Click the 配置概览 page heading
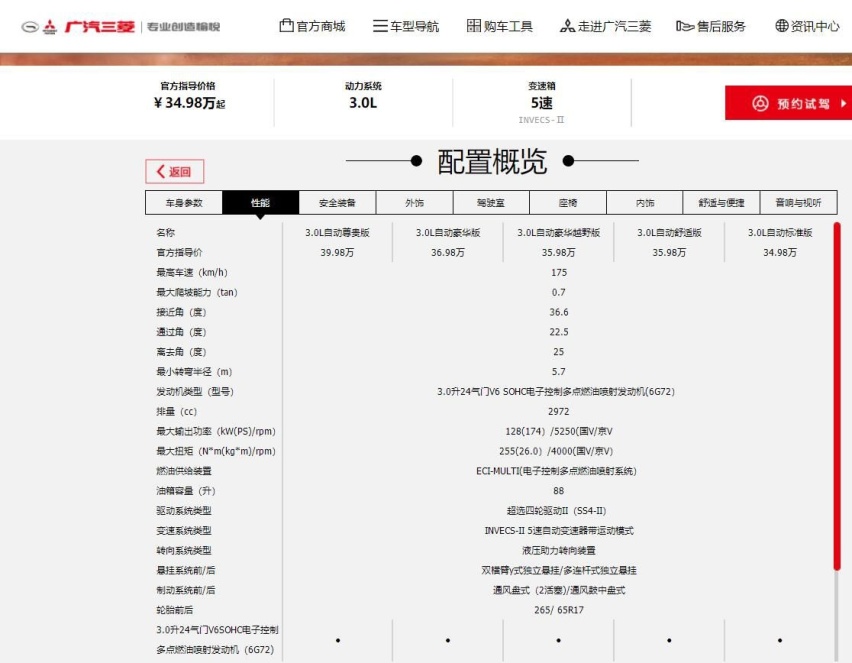852x663 pixels. 492,161
